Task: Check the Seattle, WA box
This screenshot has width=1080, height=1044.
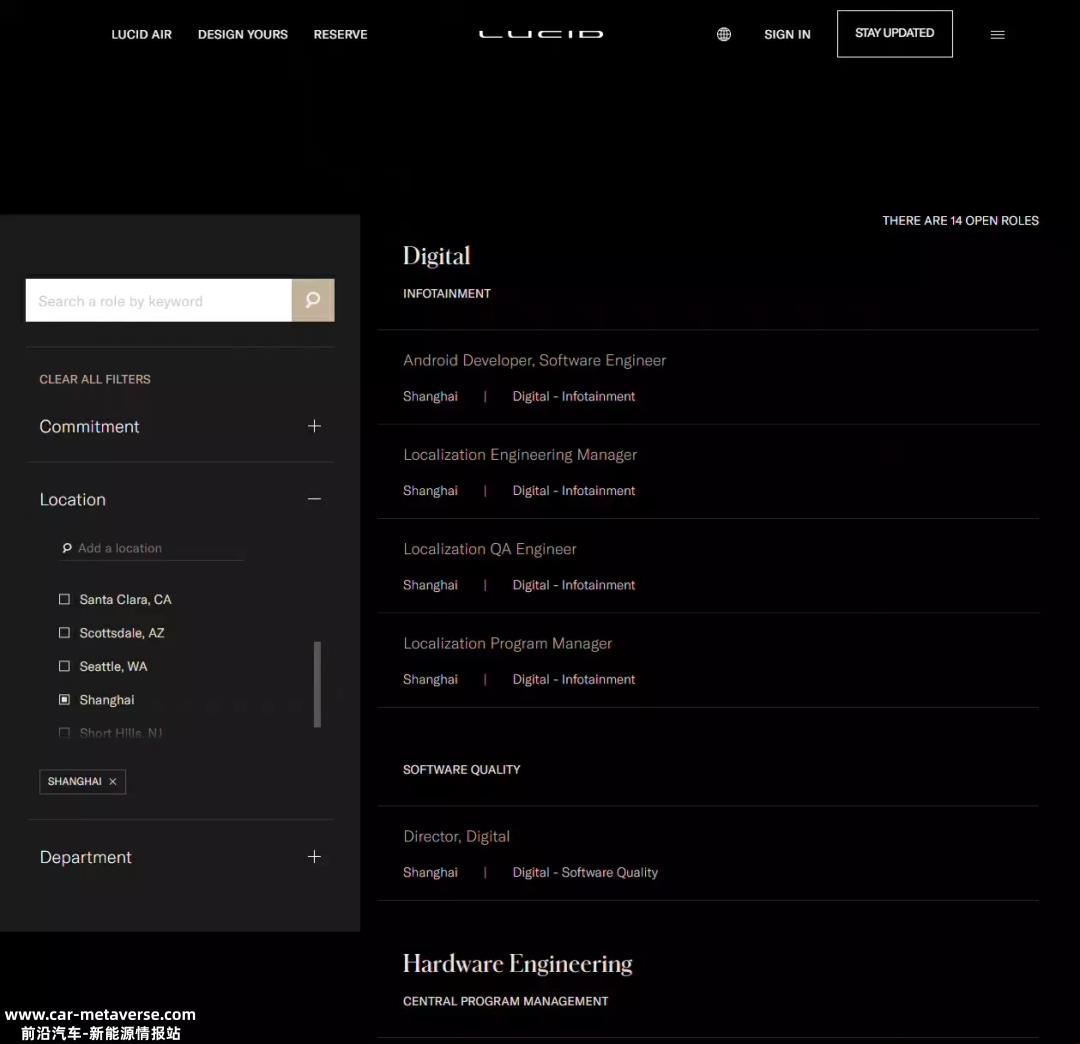Action: 64,666
